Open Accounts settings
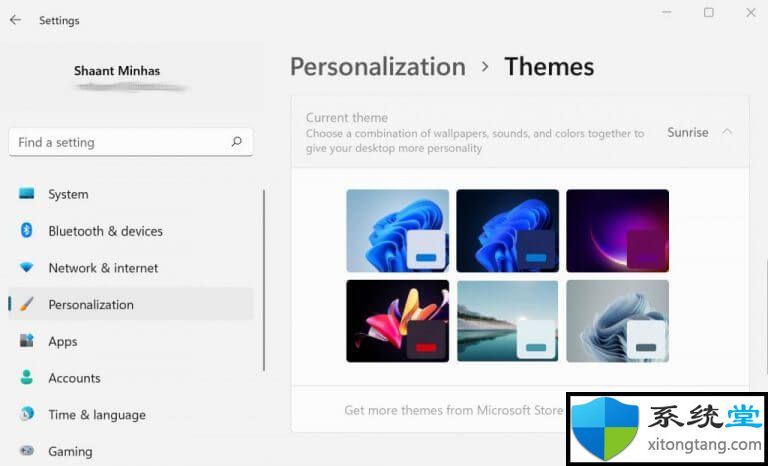 (74, 378)
